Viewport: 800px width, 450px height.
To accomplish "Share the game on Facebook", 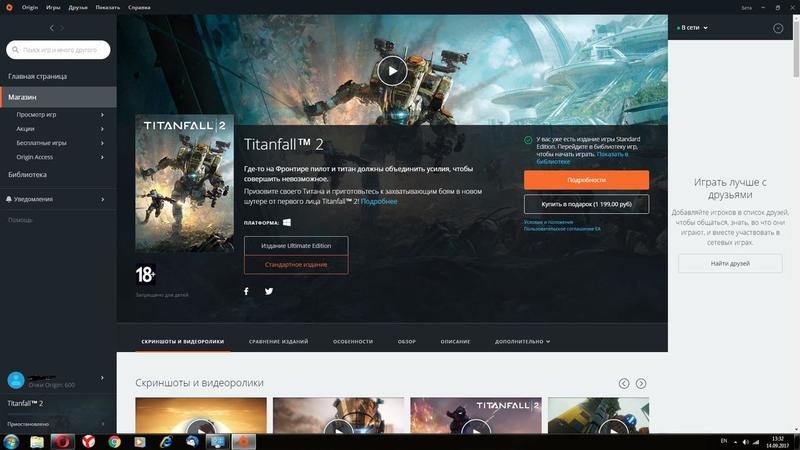I will (246, 291).
